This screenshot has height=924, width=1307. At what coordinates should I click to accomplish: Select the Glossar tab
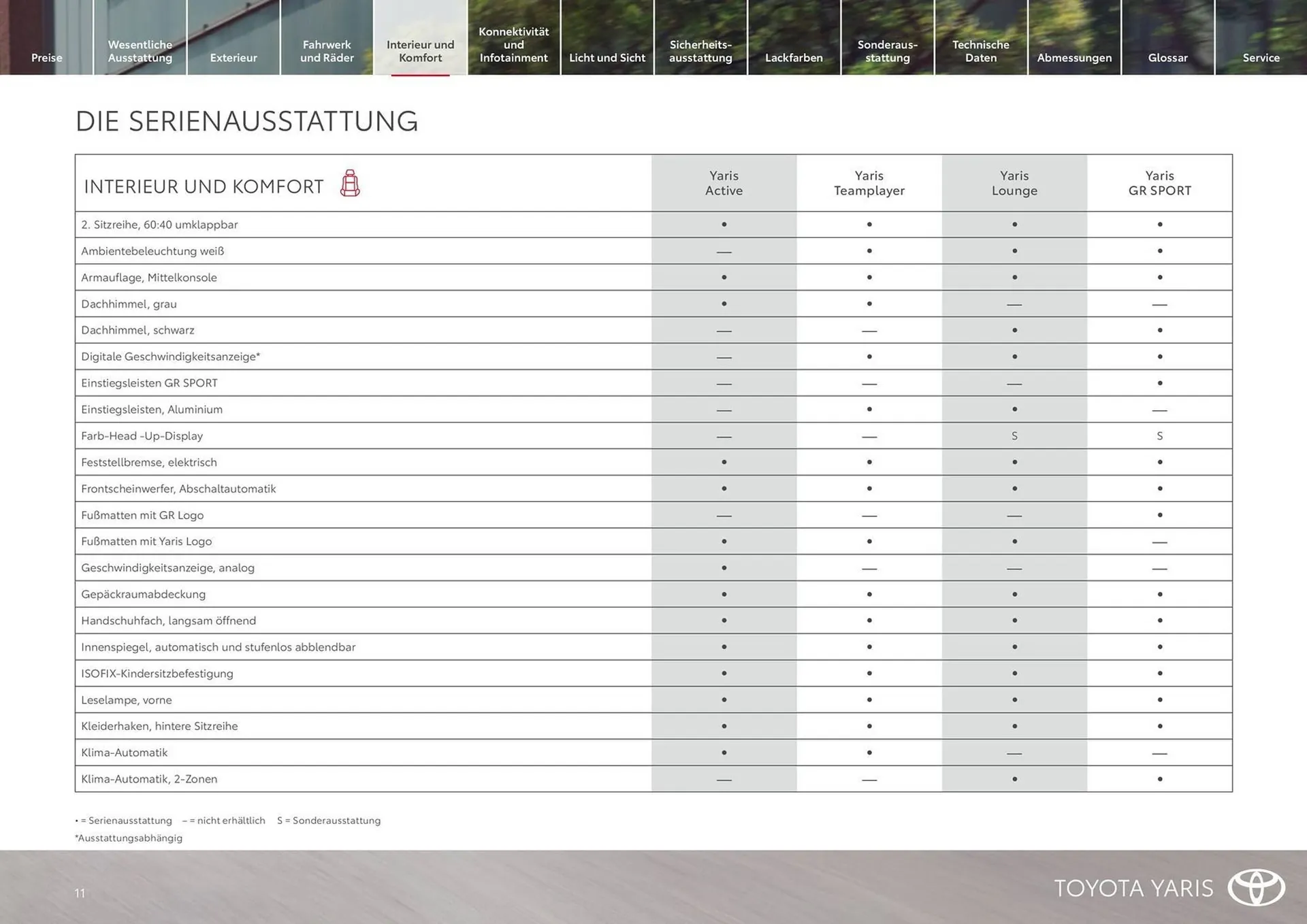coord(1167,58)
